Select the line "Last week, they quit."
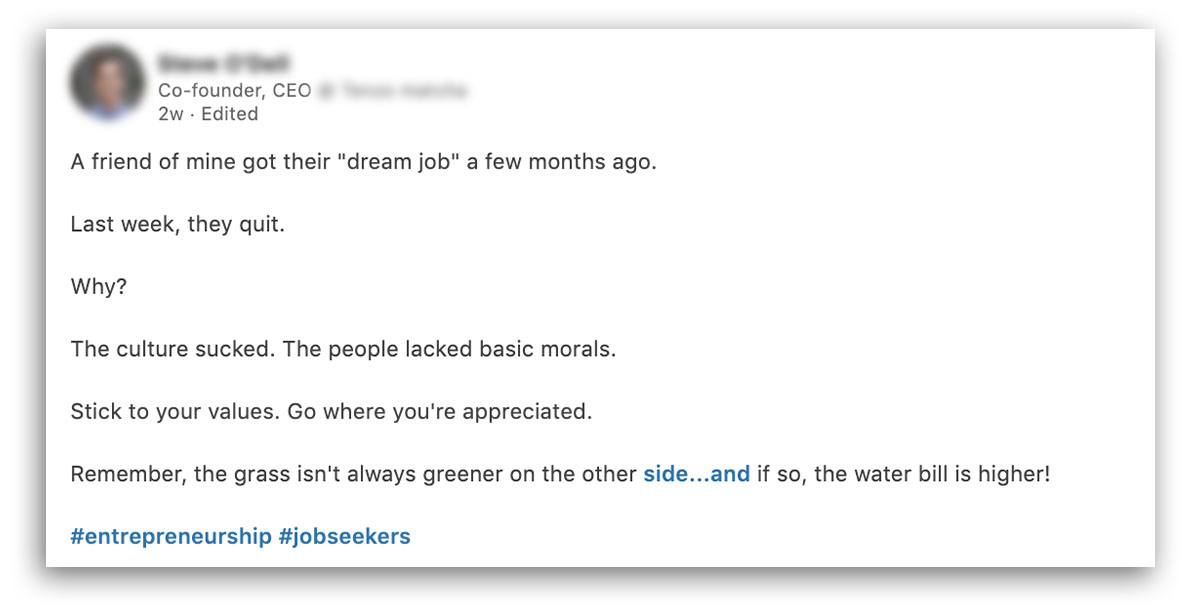This screenshot has height=609, width=1200. click(x=178, y=224)
